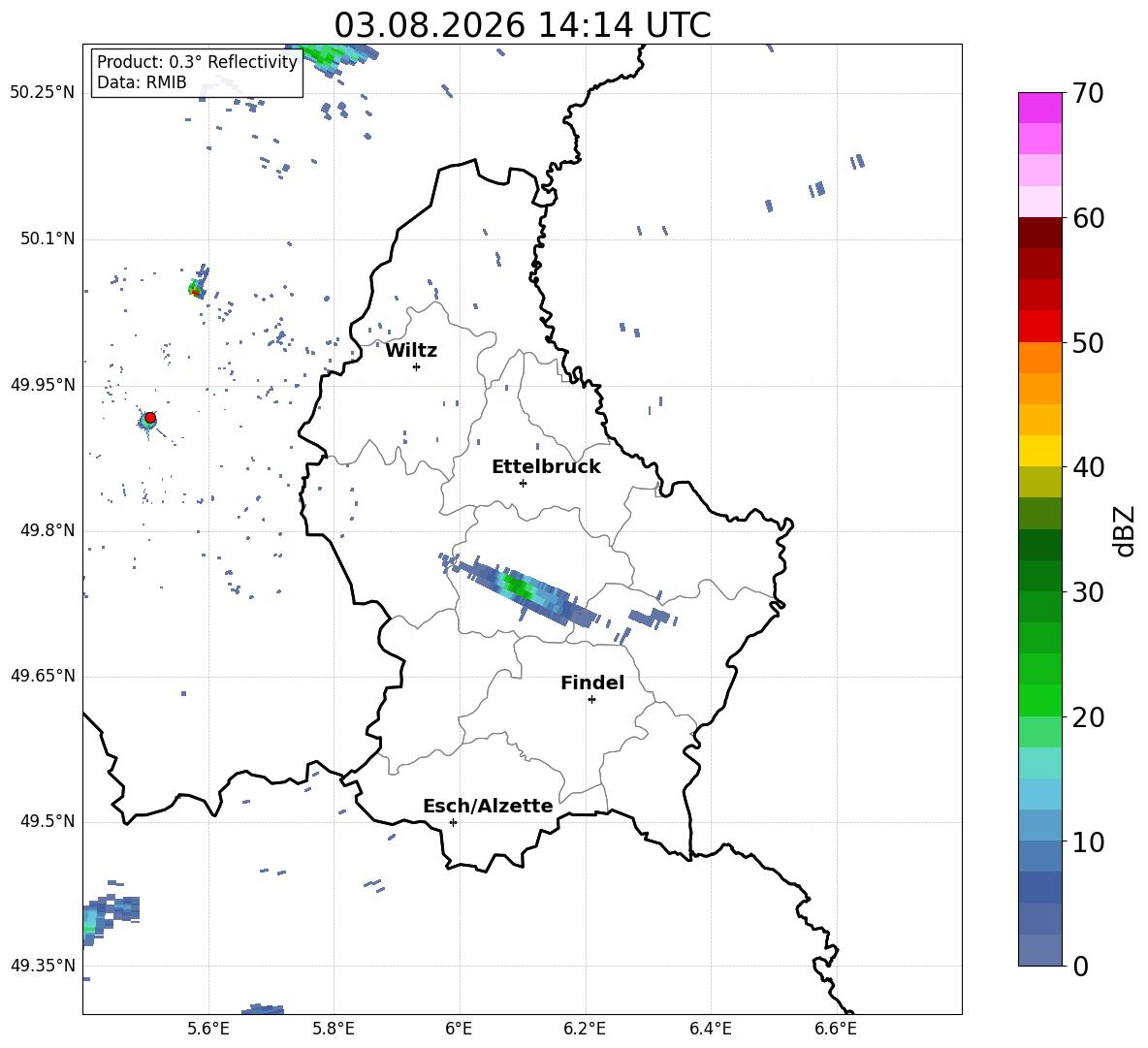Click the Wiltz city label
This screenshot has width=1148, height=1048.
click(x=411, y=351)
